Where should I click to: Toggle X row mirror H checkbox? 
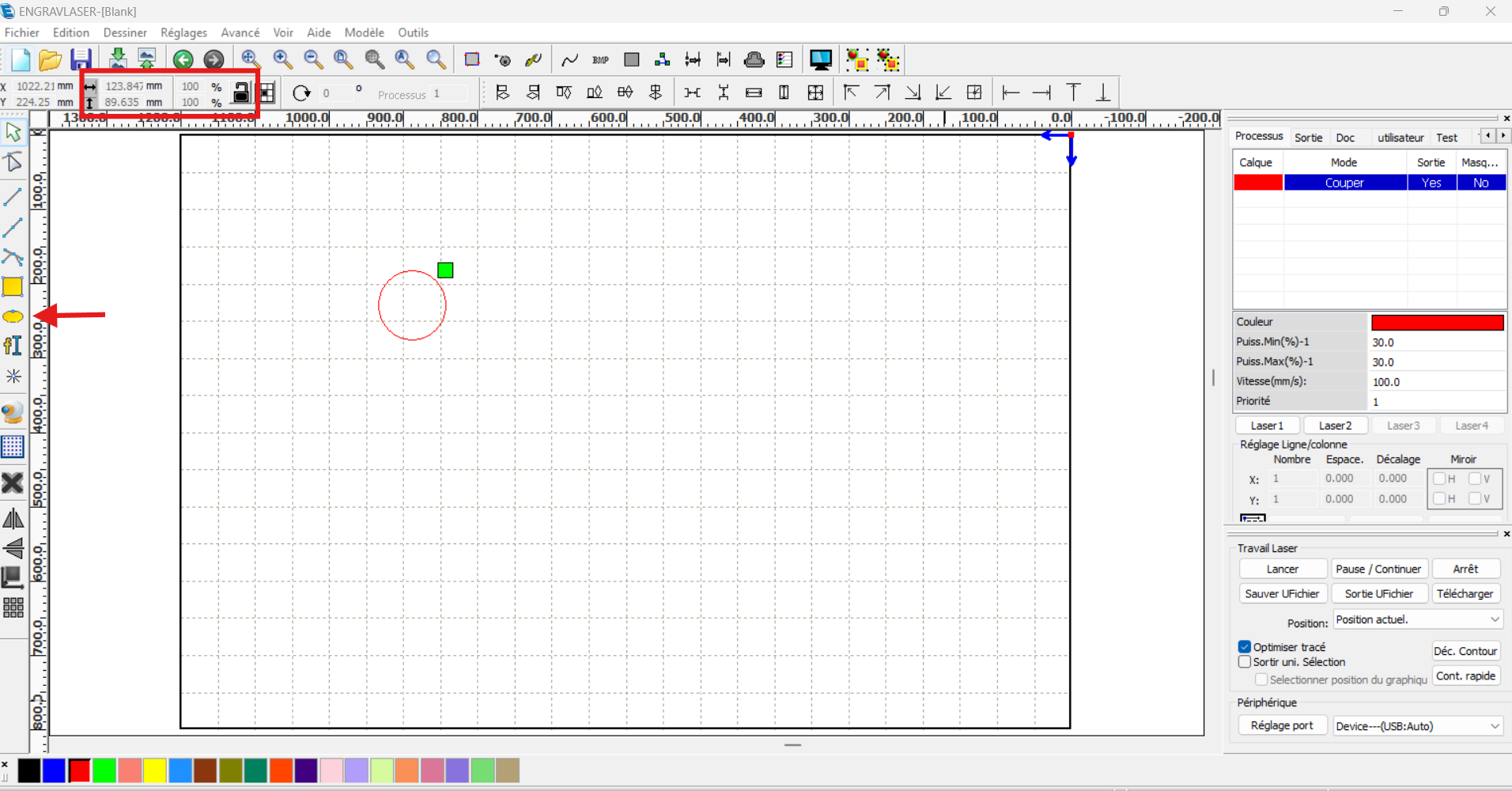tap(1439, 479)
